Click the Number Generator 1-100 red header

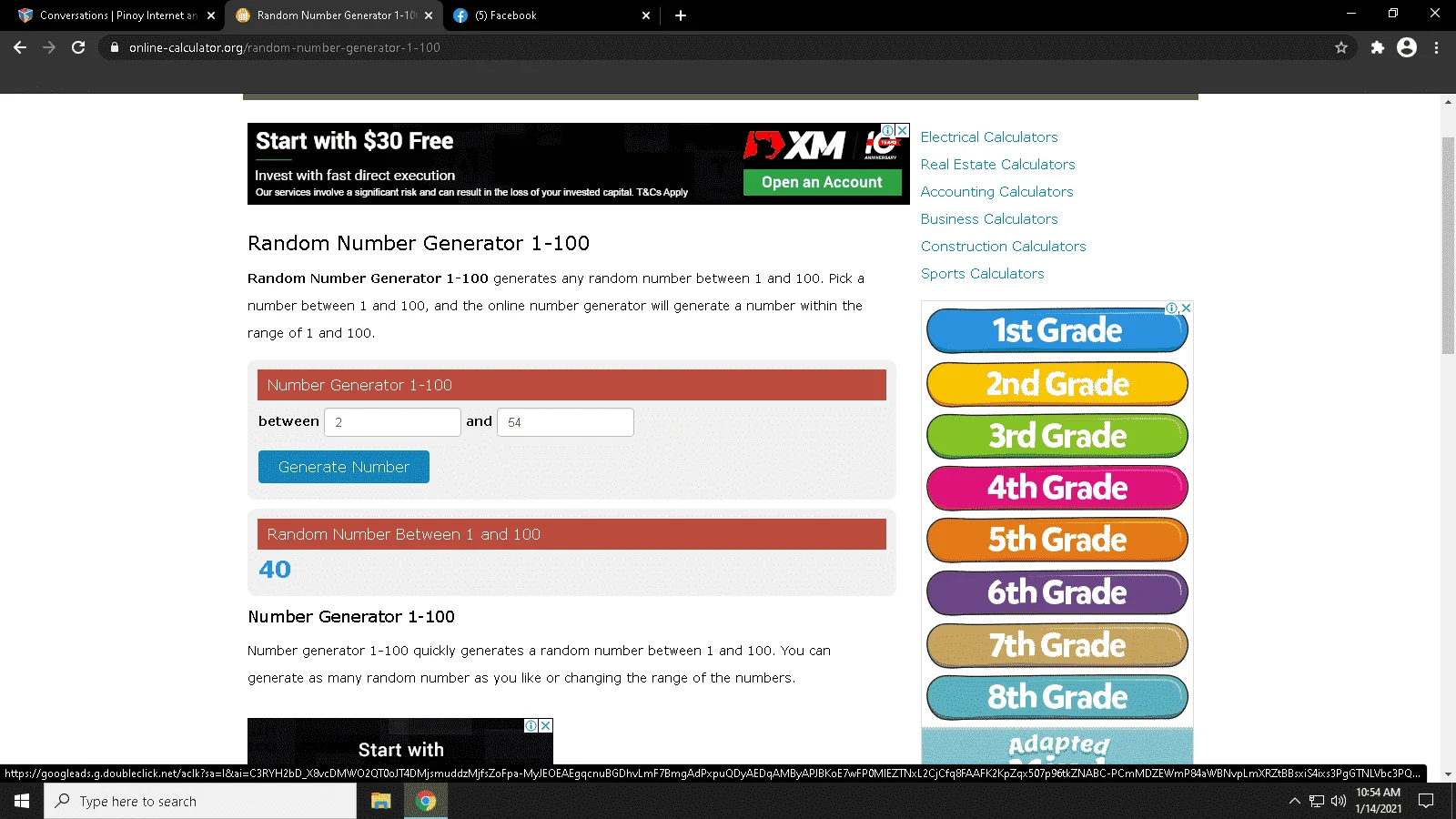pos(571,385)
